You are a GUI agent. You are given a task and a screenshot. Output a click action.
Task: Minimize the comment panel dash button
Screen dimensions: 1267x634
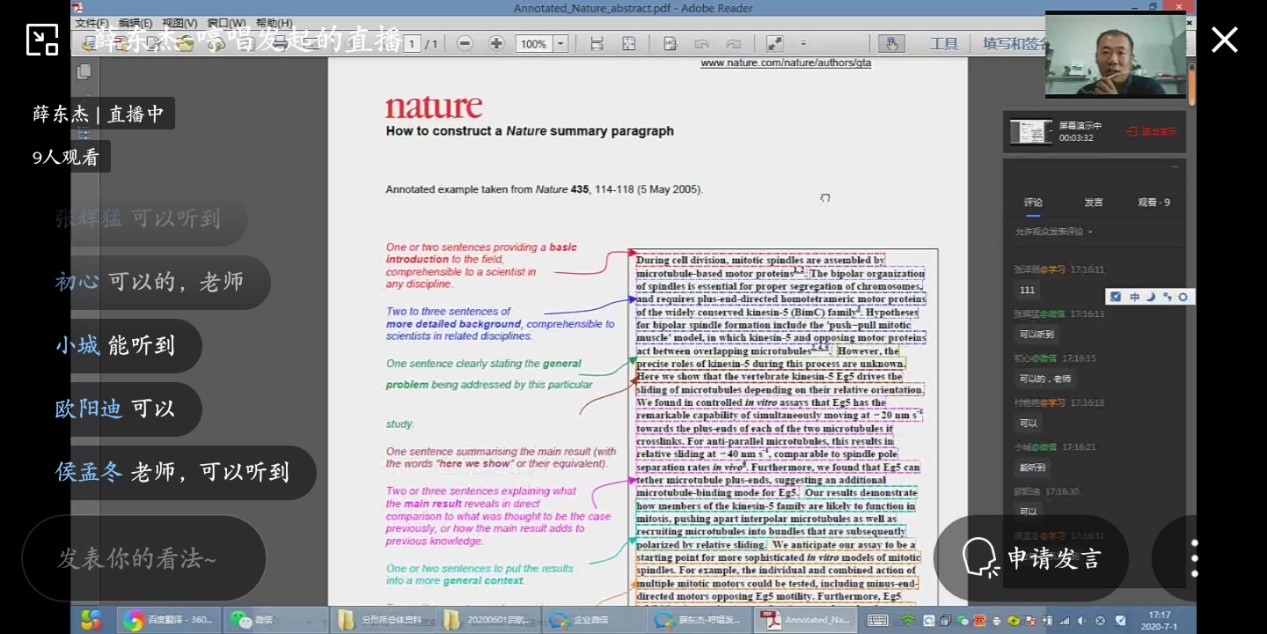[x=1174, y=167]
